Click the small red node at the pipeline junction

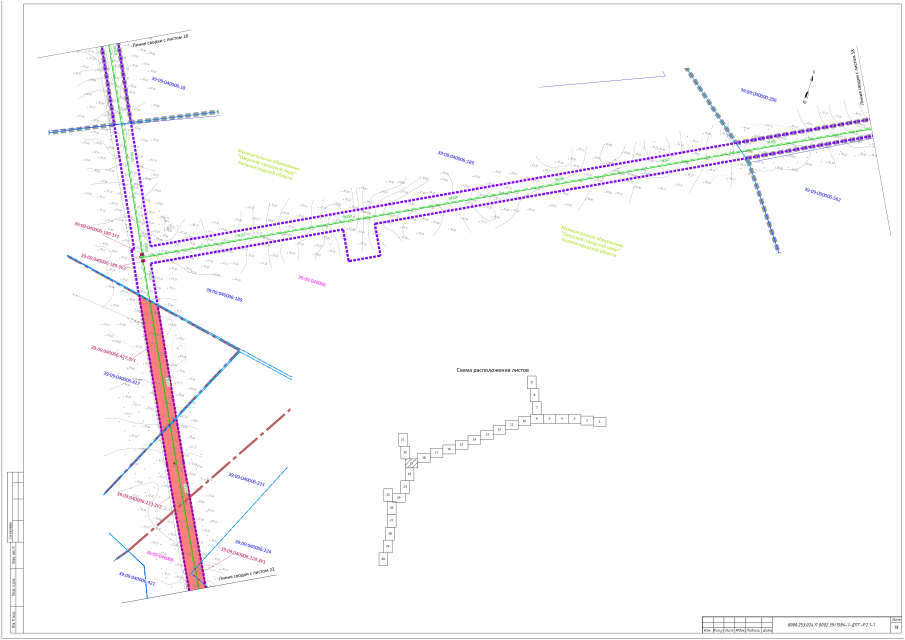point(142,257)
